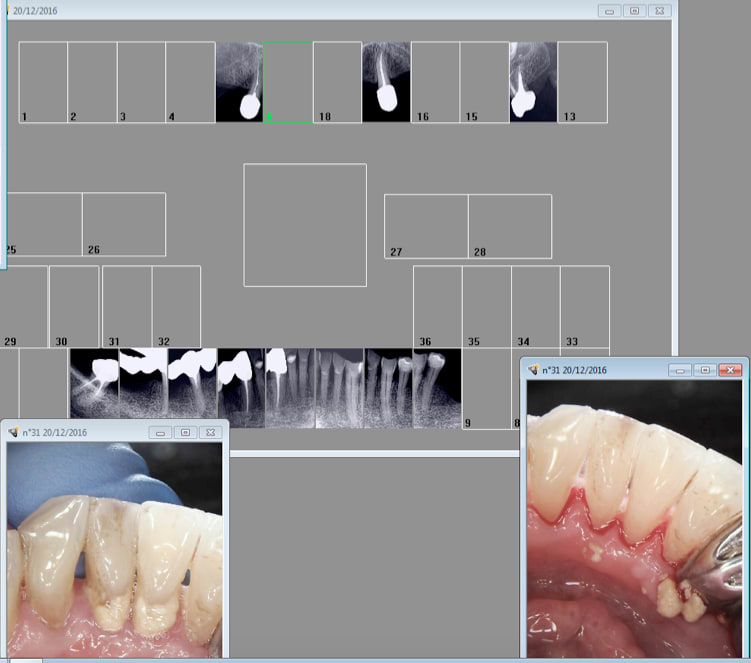Open the X-ray thumbnail left of slot 13

pos(533,82)
